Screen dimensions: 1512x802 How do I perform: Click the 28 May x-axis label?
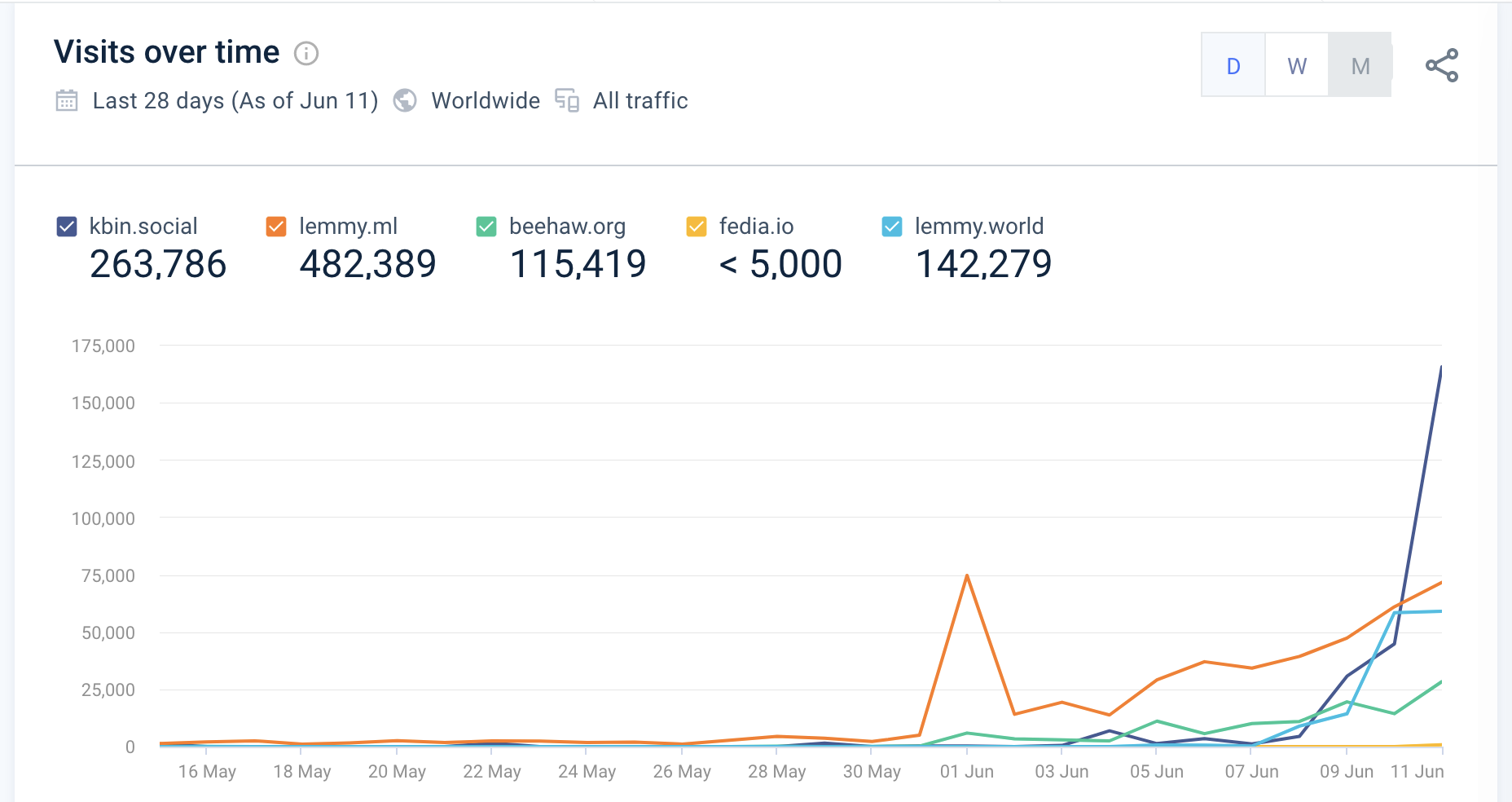pyautogui.click(x=777, y=771)
